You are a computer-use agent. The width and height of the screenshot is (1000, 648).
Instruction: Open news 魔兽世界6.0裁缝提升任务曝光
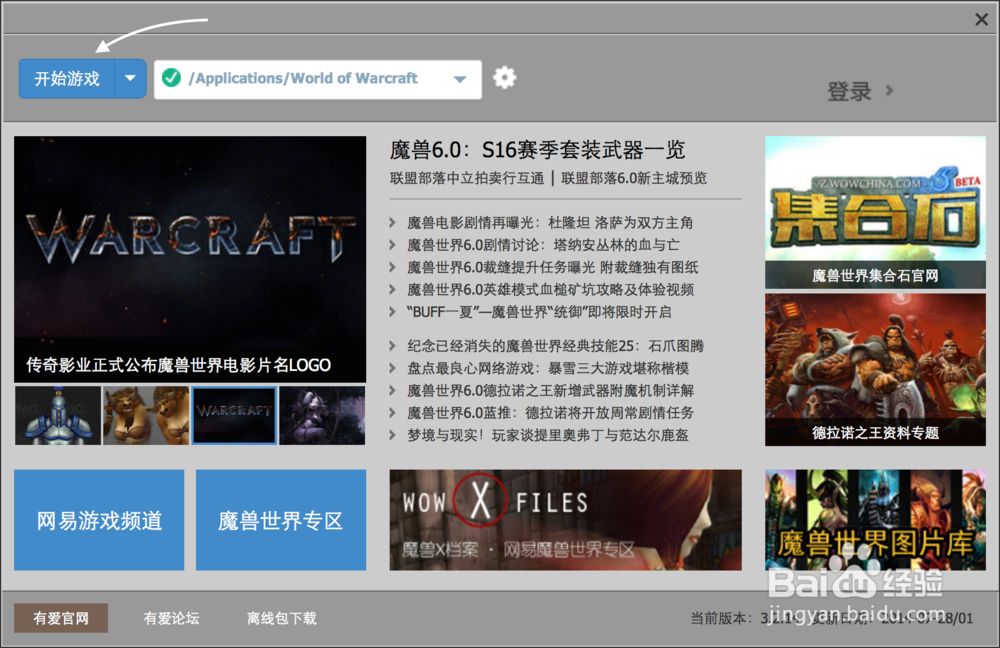click(552, 267)
